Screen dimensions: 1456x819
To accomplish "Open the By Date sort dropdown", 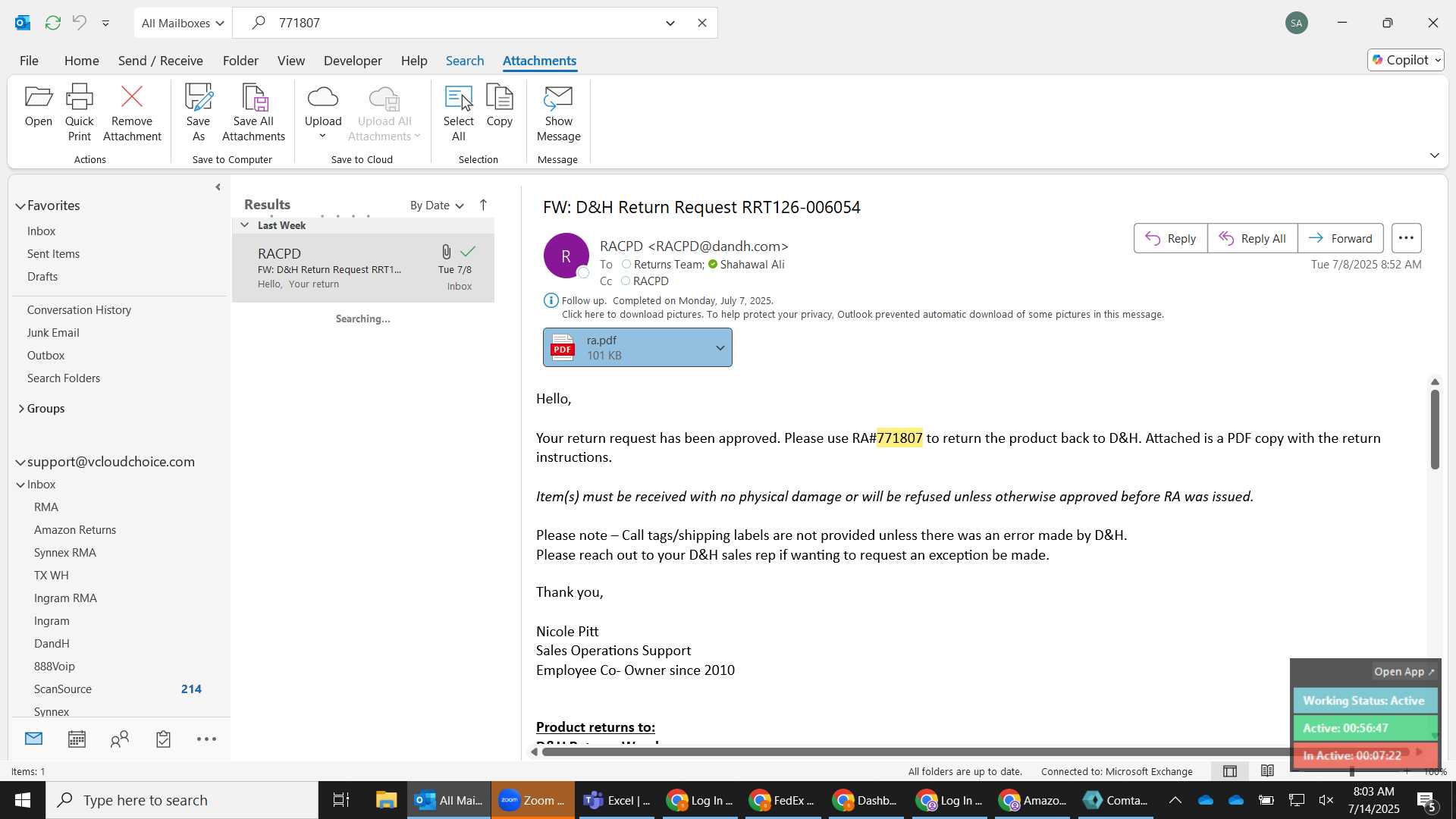I will [x=437, y=206].
